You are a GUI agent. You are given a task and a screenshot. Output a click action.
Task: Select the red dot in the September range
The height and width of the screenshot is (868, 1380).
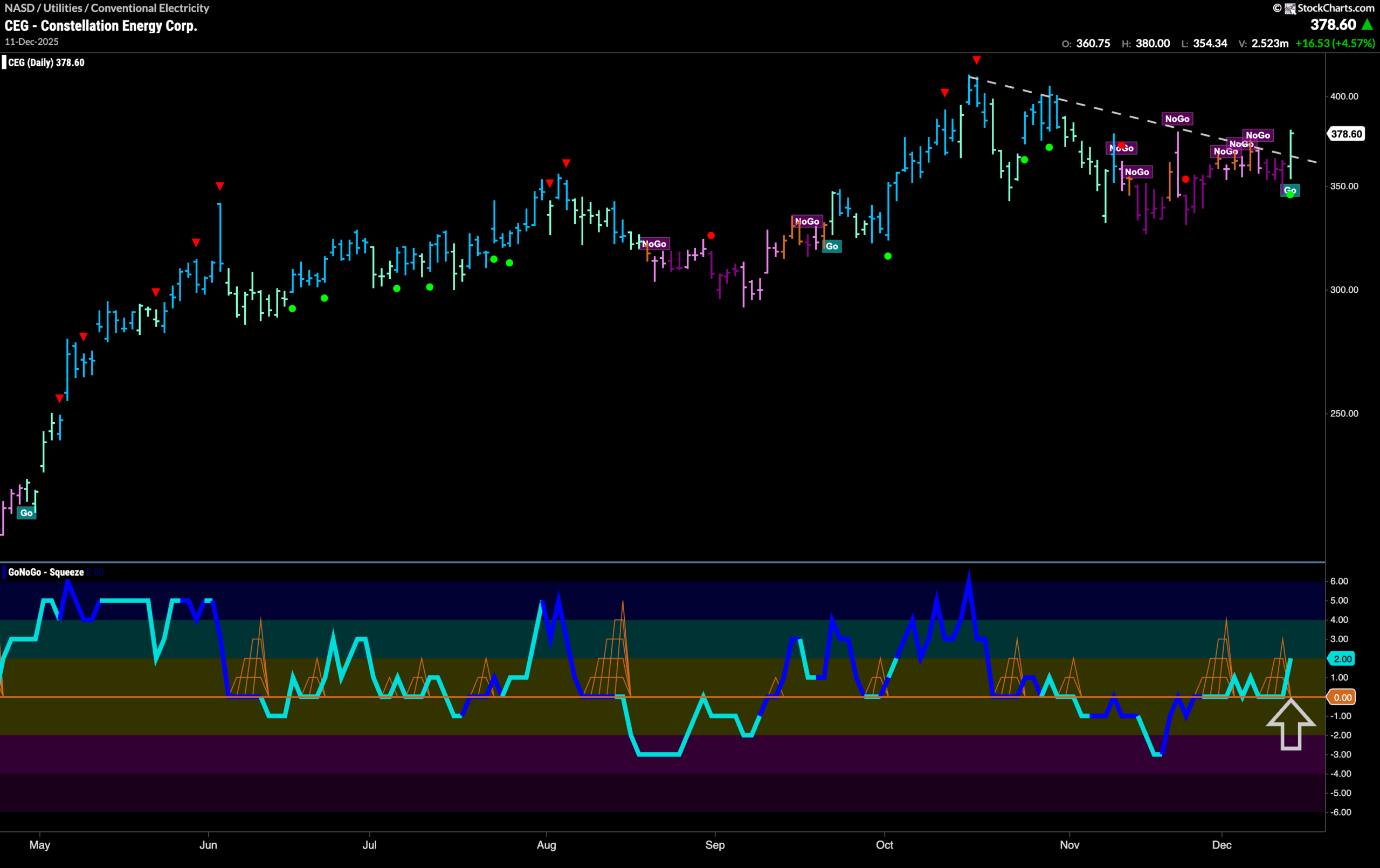coord(711,235)
